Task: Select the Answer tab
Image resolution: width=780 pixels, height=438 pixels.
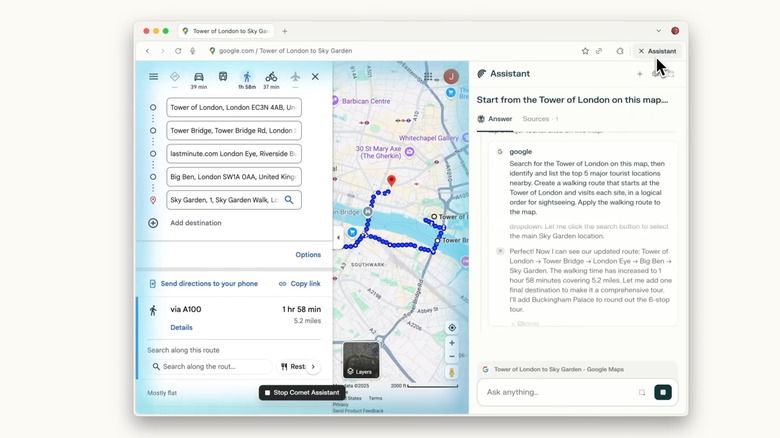Action: pyautogui.click(x=495, y=119)
